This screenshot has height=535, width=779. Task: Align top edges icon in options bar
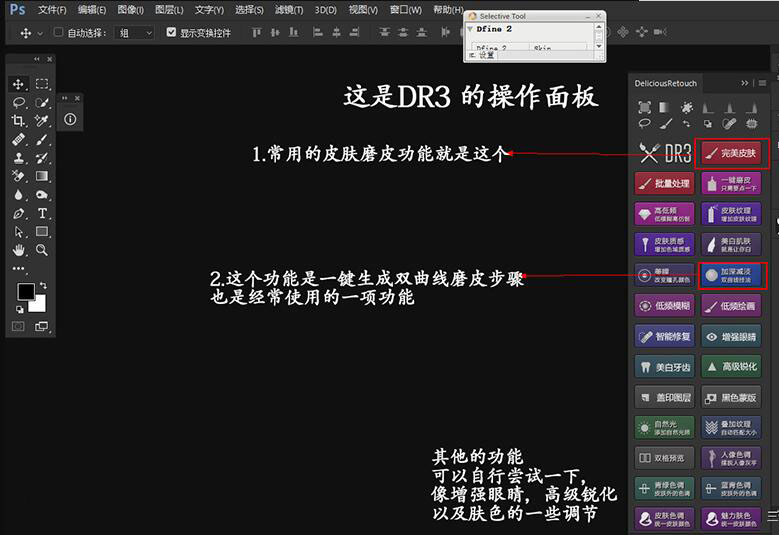click(256, 33)
